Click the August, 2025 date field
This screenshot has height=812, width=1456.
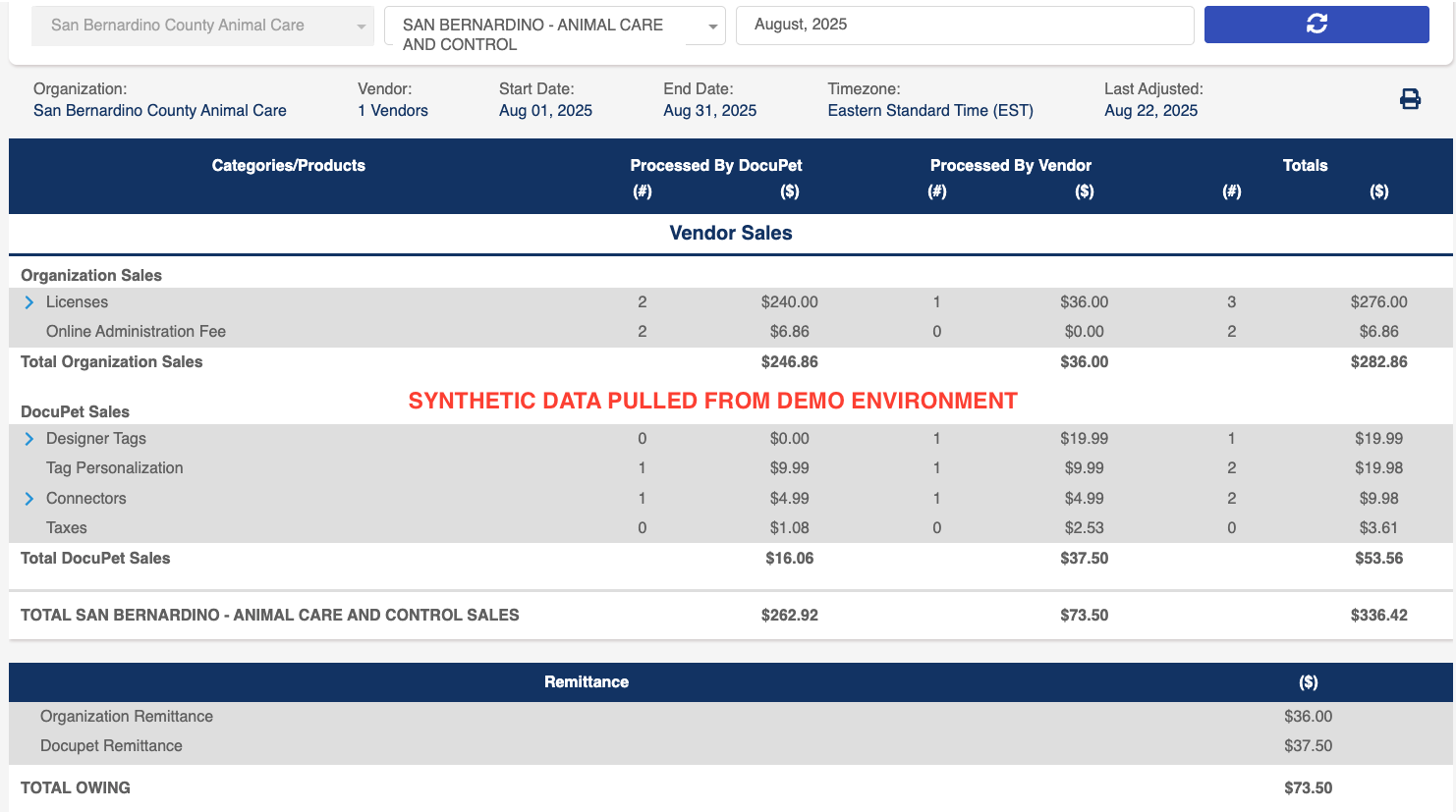[x=965, y=25]
